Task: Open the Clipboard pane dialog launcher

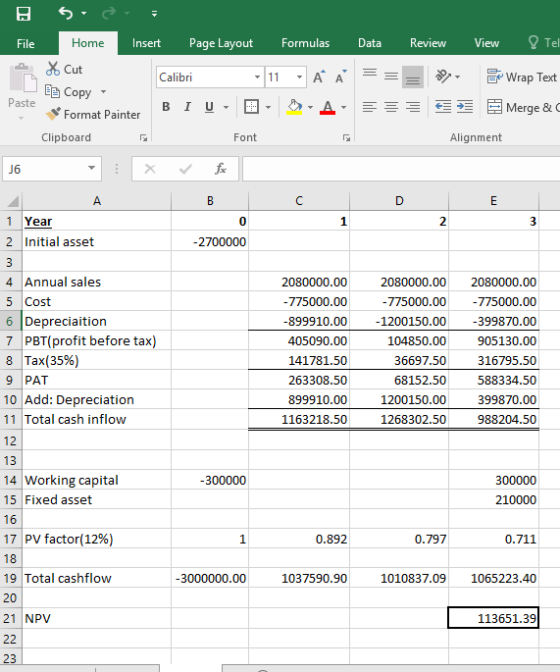Action: (143, 138)
